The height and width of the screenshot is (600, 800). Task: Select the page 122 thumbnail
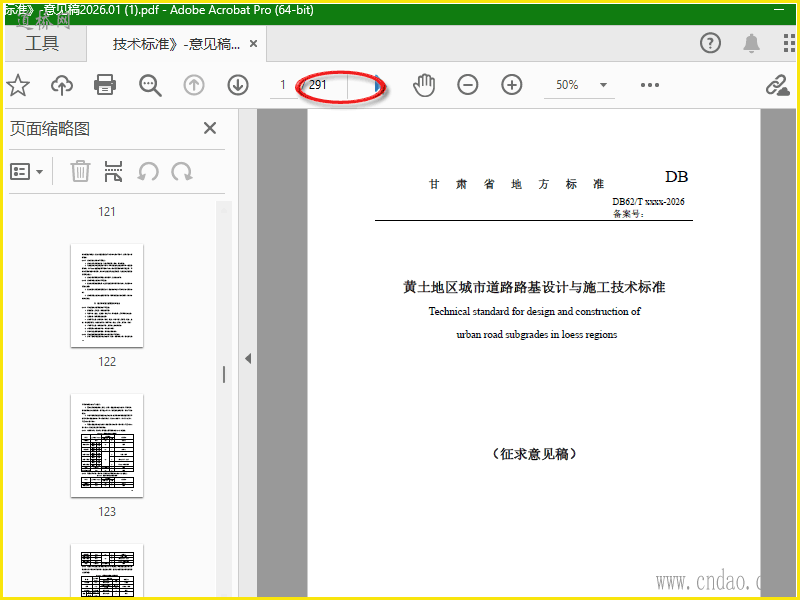[x=107, y=295]
